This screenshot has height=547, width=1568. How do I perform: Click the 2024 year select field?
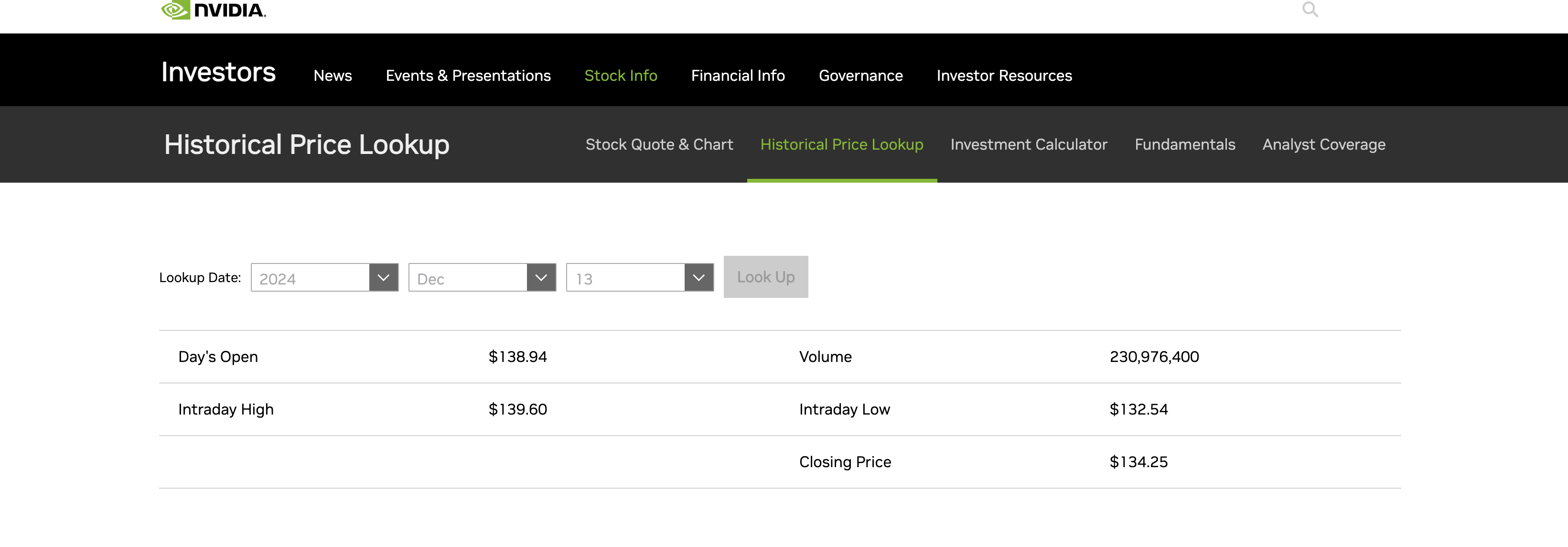(x=310, y=278)
